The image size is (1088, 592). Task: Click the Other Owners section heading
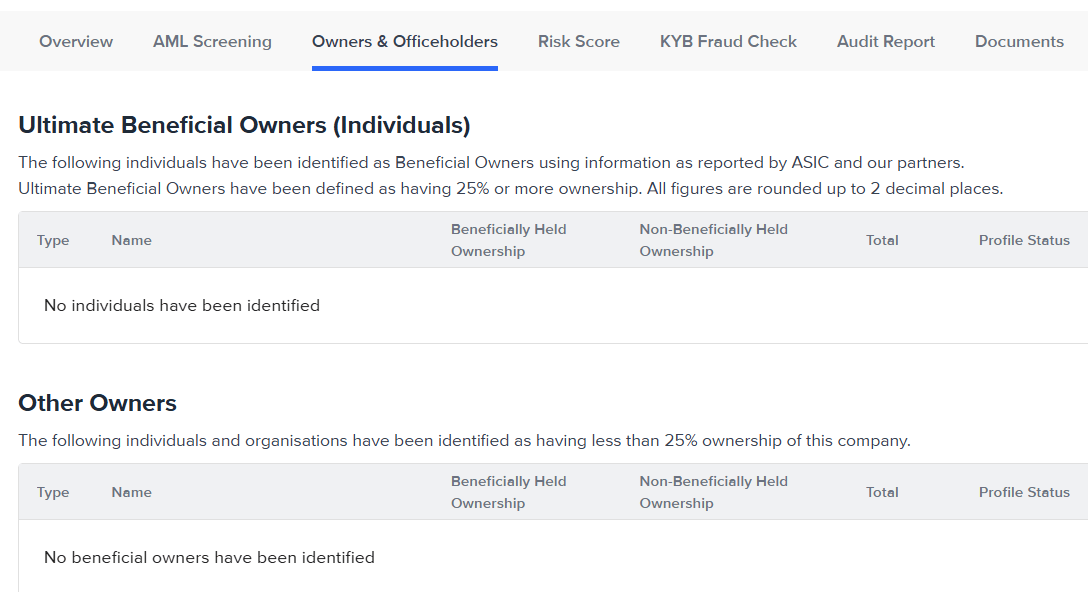coord(98,403)
